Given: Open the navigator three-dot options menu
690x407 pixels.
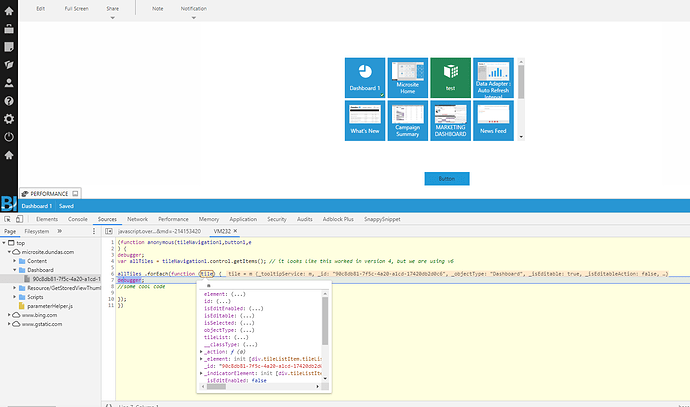Looking at the screenshot, I should pyautogui.click(x=94, y=231).
